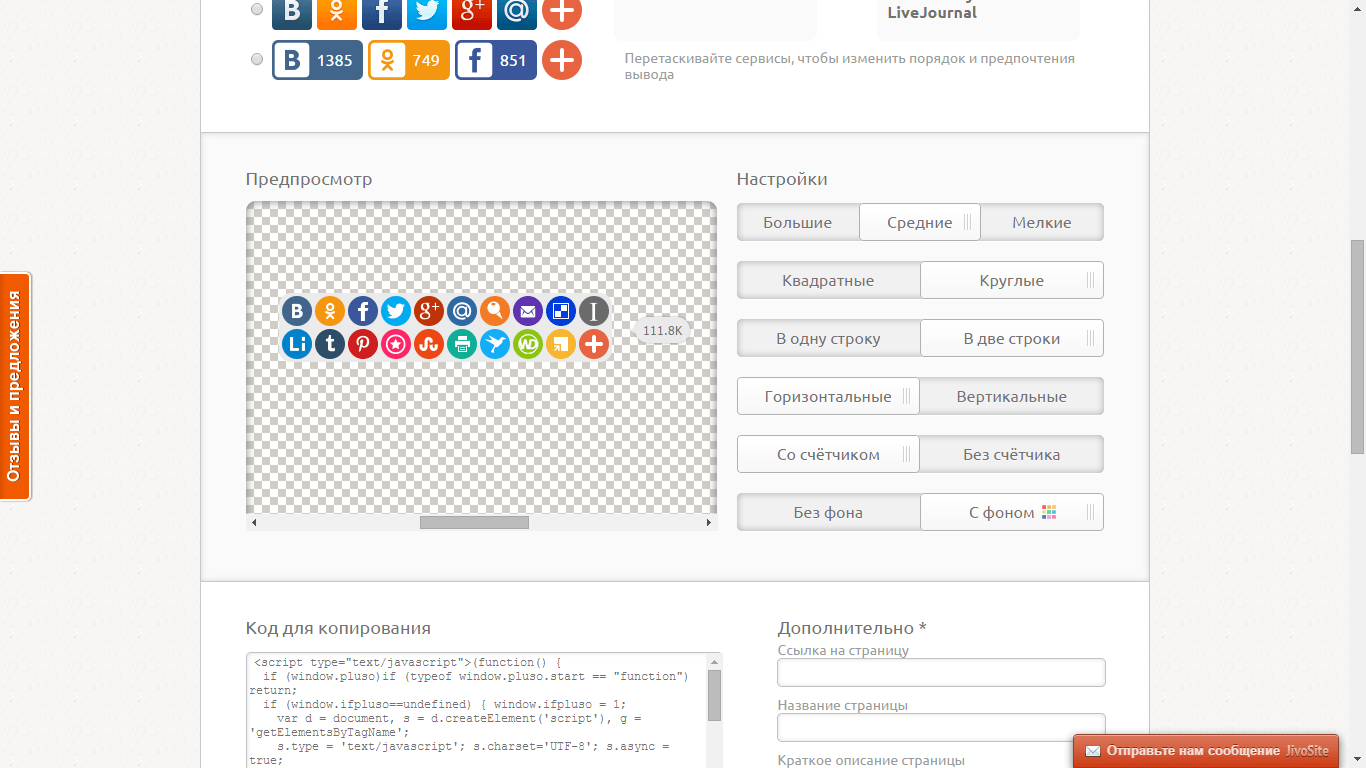Click the Настройки heading
This screenshot has width=1366, height=768.
coord(782,179)
